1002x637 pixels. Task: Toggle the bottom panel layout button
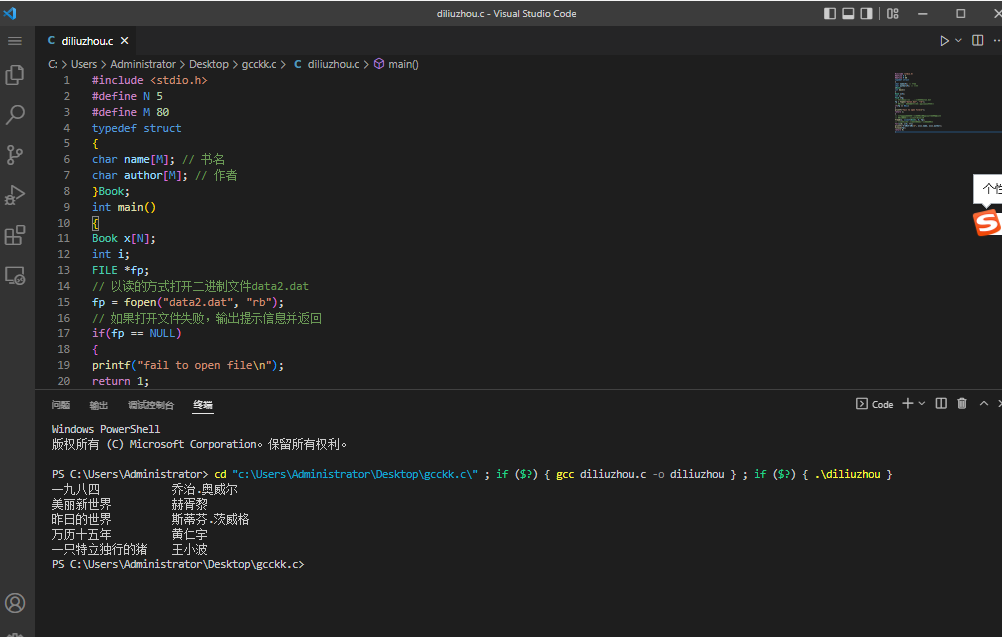(848, 14)
